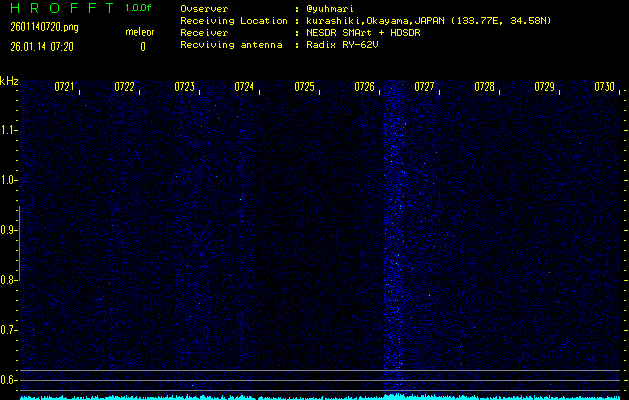Click the Receiver label
This screenshot has height=400, width=629.
coord(204,33)
